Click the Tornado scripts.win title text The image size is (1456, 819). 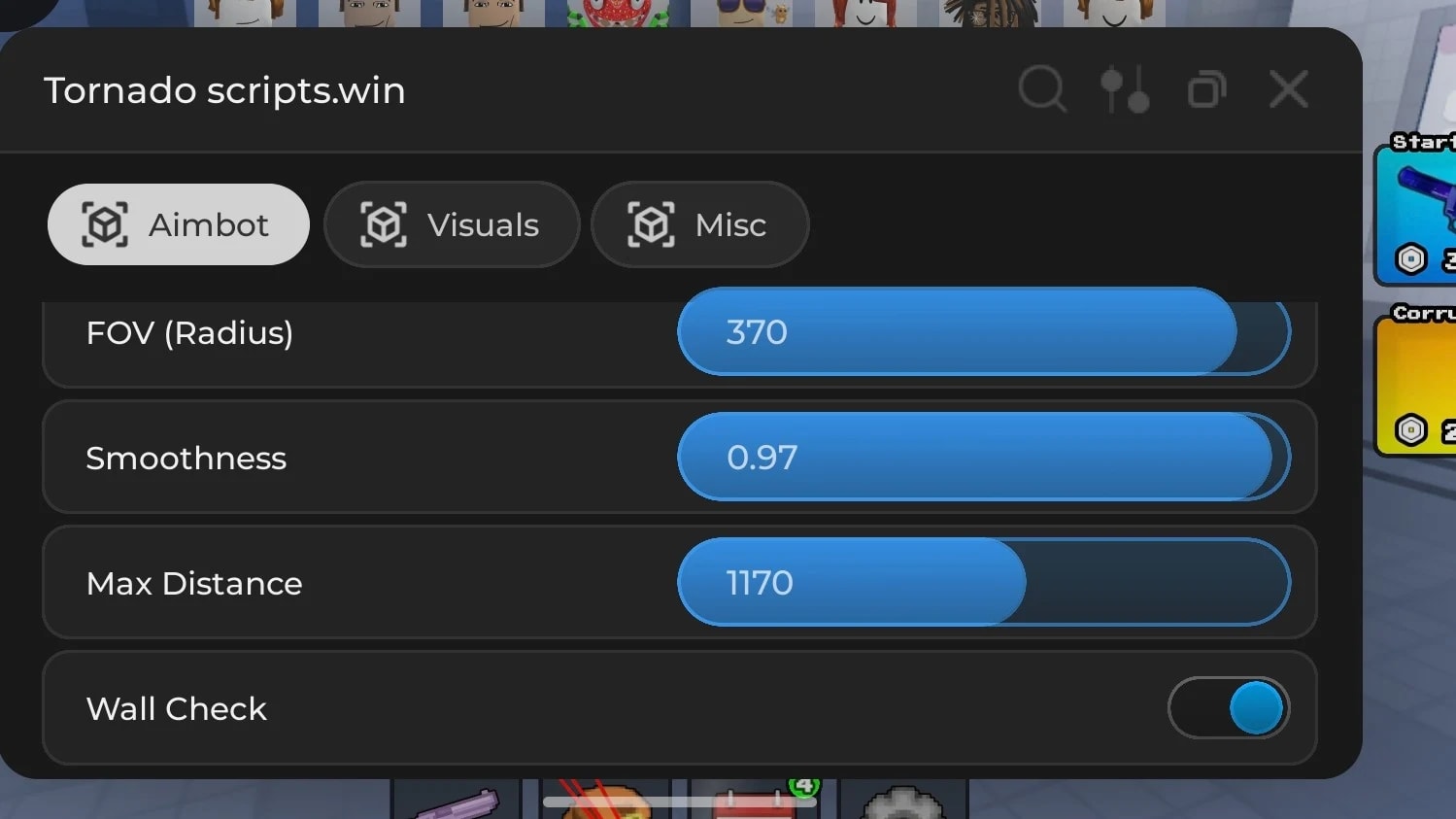coord(224,90)
